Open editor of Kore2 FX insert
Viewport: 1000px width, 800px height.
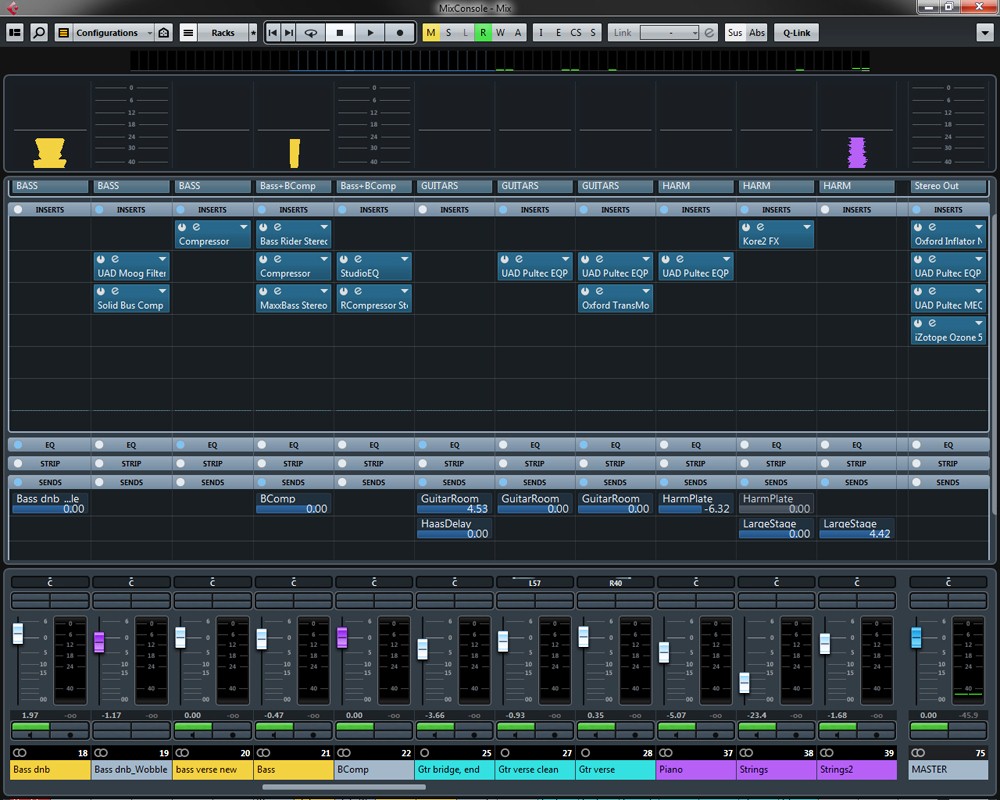(760, 227)
